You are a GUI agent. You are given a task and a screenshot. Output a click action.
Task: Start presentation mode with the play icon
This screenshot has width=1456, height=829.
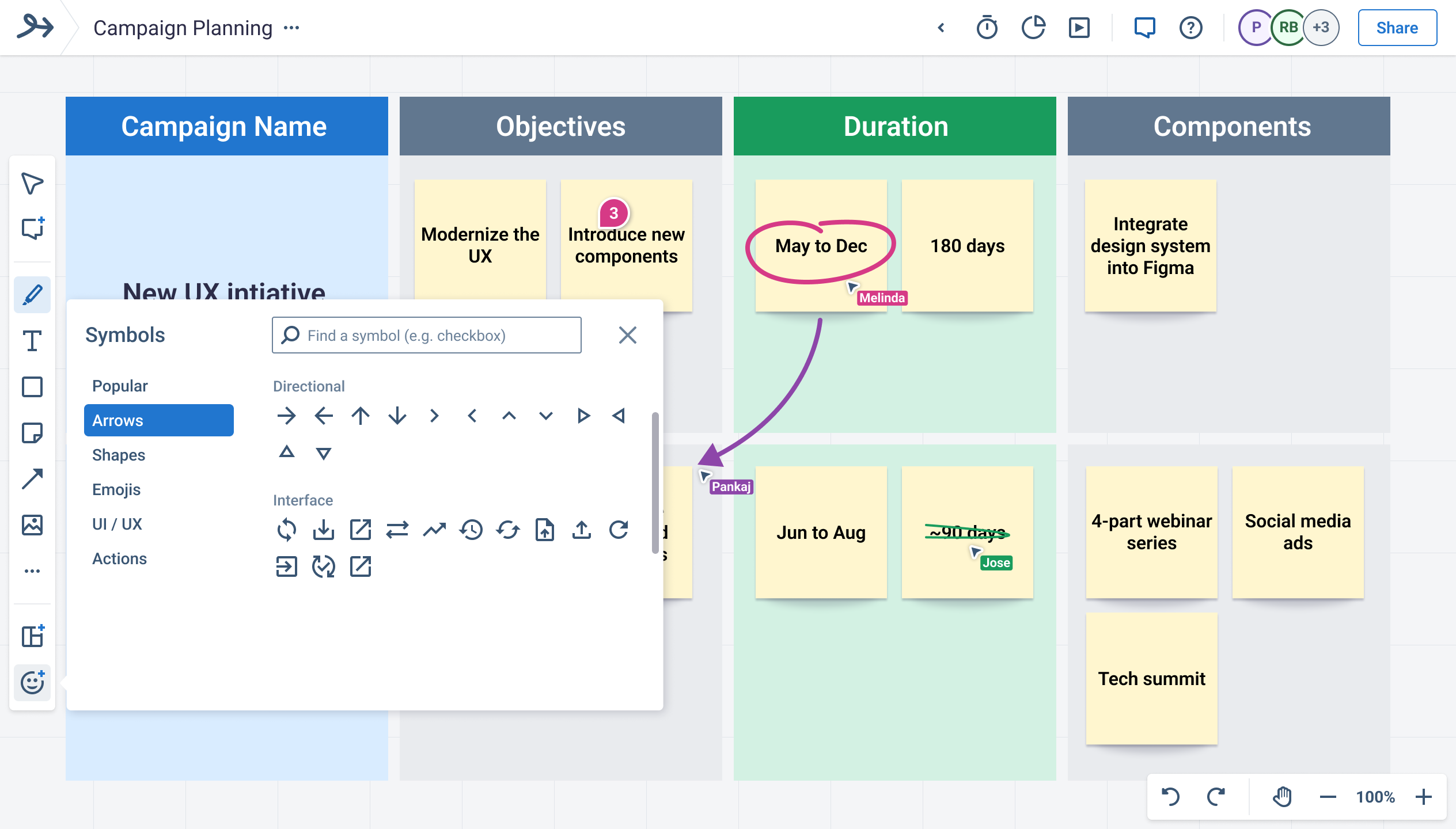[1079, 28]
